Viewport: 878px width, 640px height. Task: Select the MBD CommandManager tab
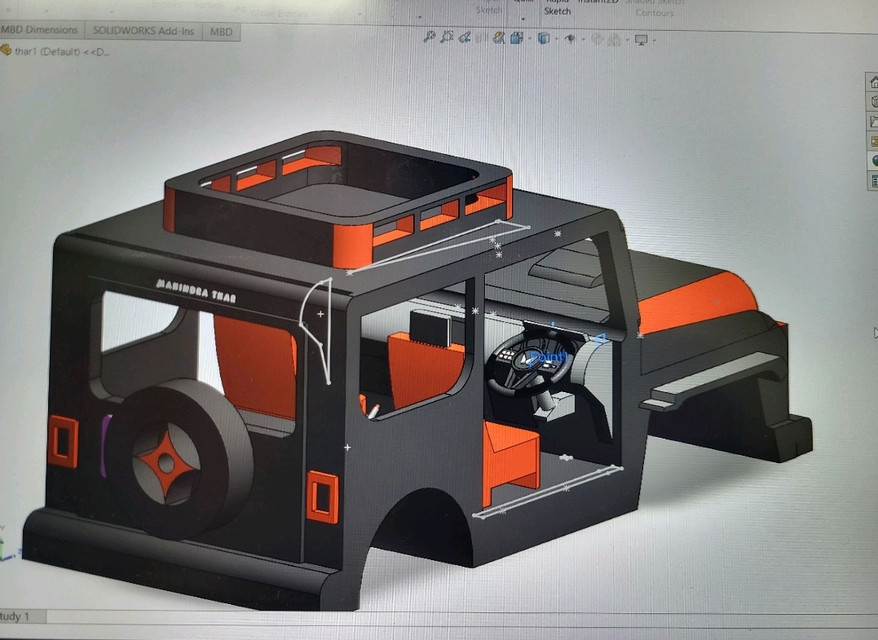tap(220, 31)
